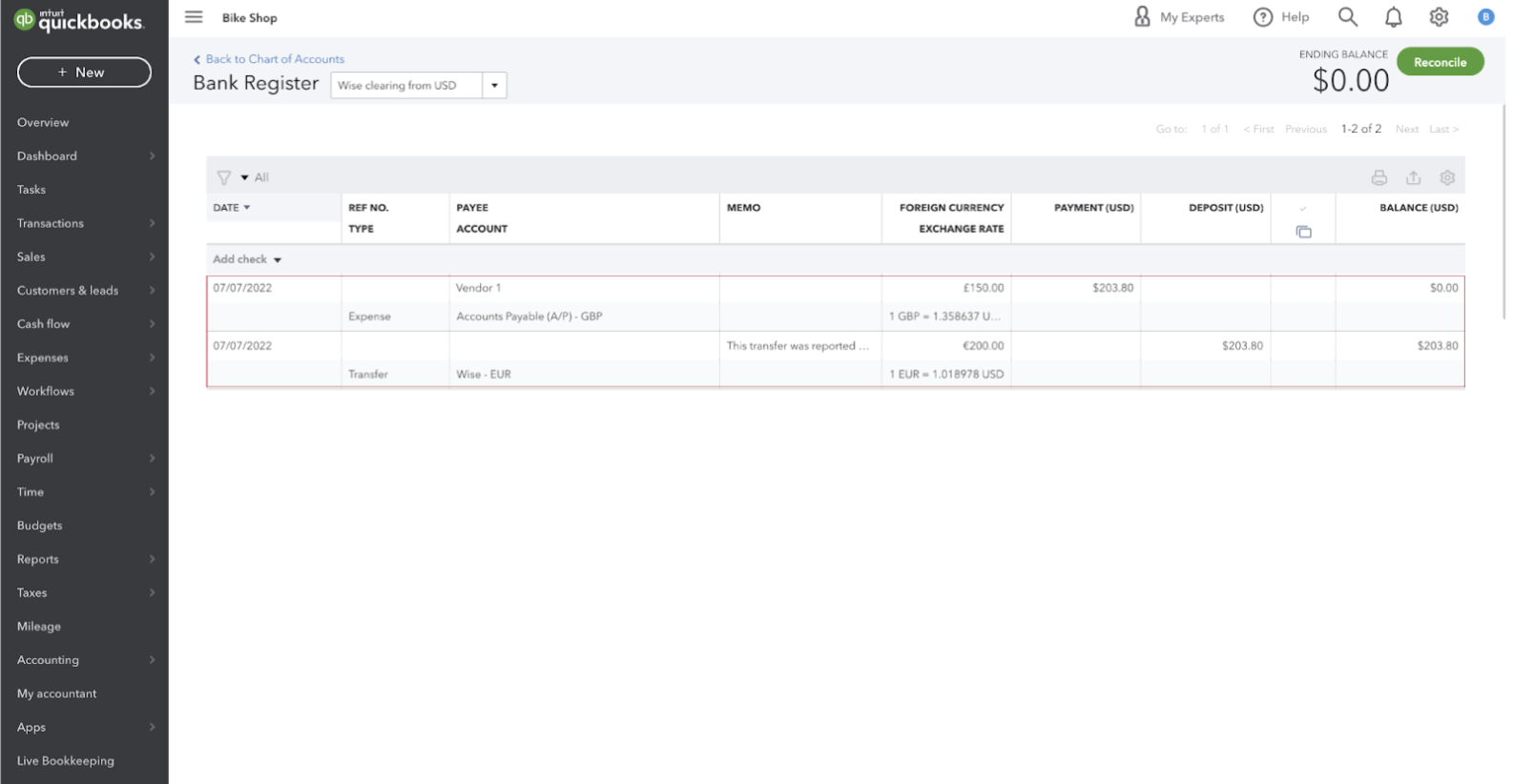Open Overview in the sidebar
This screenshot has height=784, width=1534.
click(x=43, y=123)
